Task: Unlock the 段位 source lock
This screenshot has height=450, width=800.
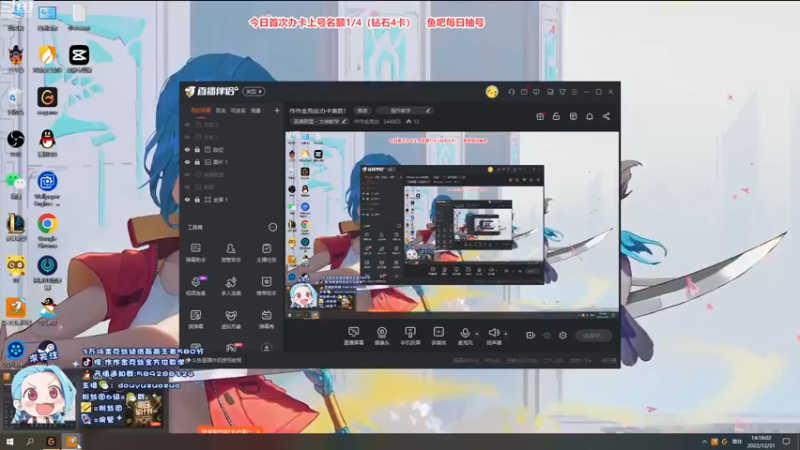Action: click(197, 149)
